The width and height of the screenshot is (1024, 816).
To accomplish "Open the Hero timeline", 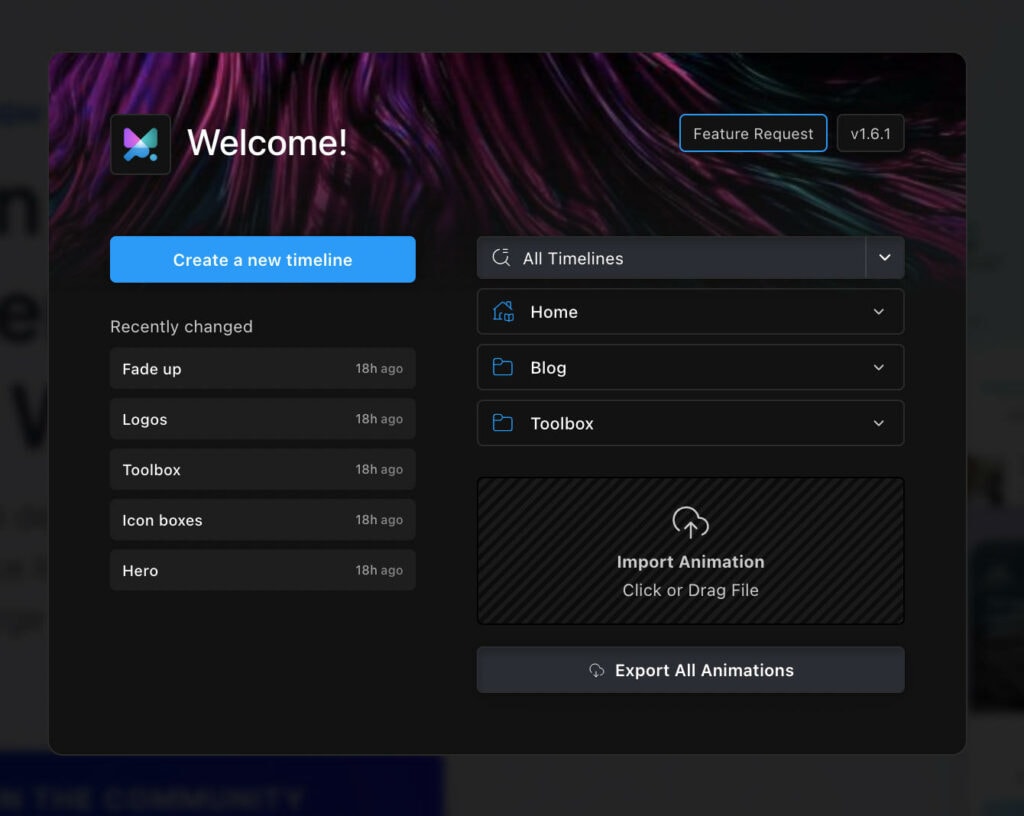I will tap(262, 570).
